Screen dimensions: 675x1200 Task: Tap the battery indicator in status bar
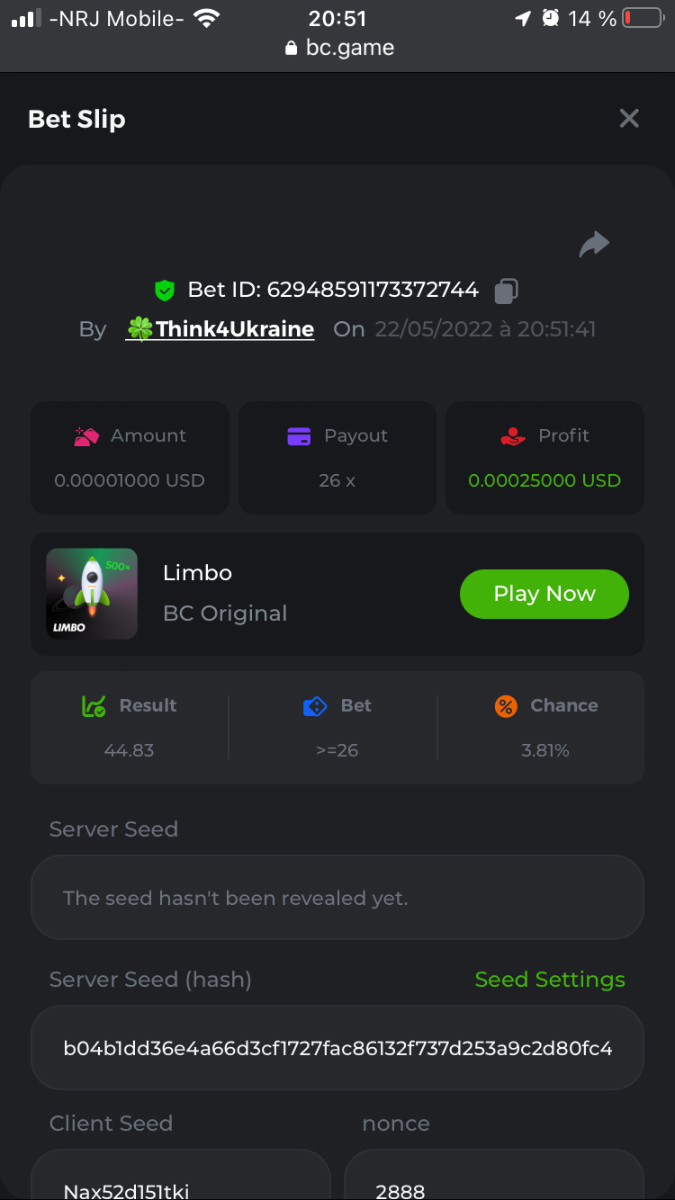click(641, 18)
